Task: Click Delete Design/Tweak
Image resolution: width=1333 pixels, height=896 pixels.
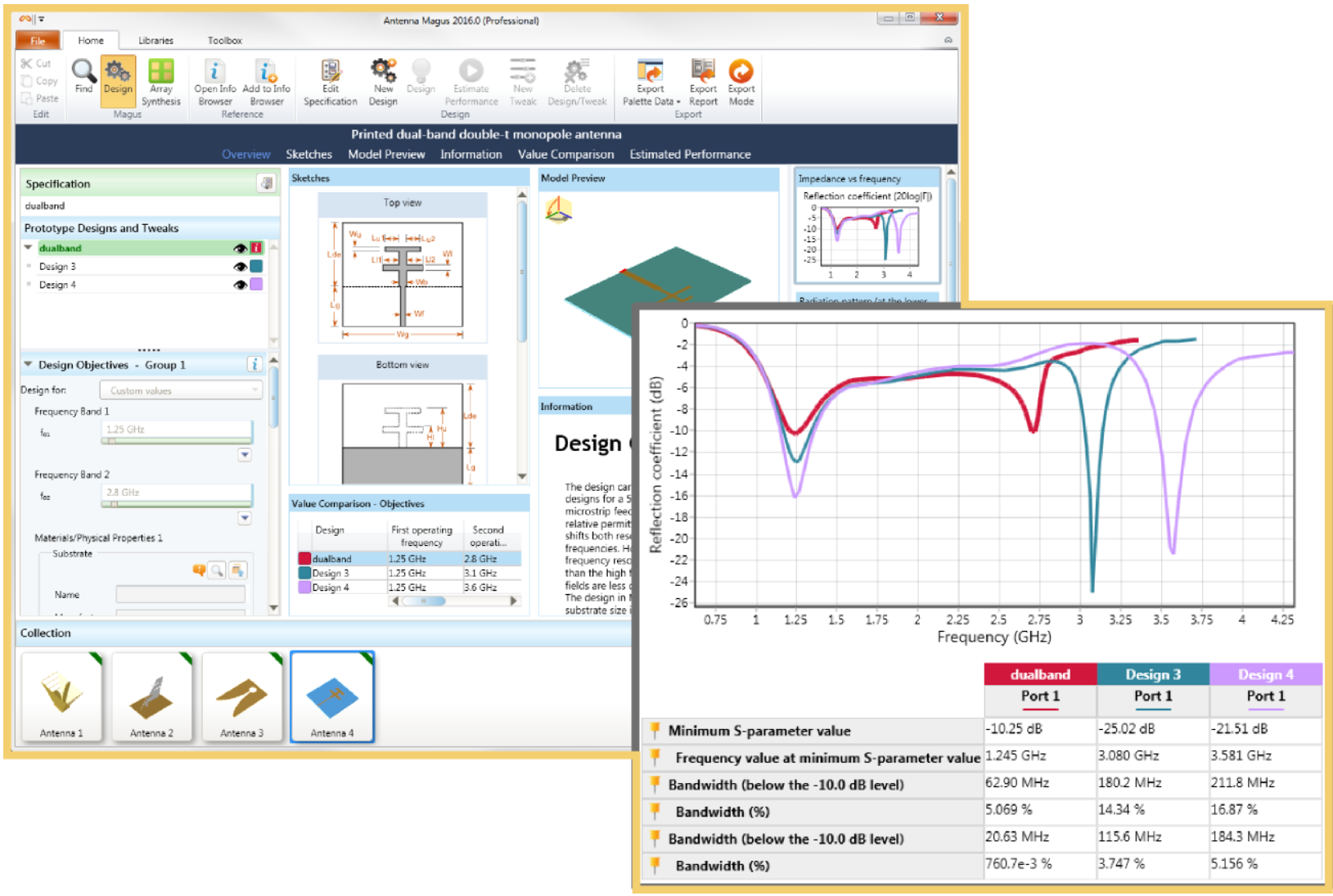Action: 577,82
